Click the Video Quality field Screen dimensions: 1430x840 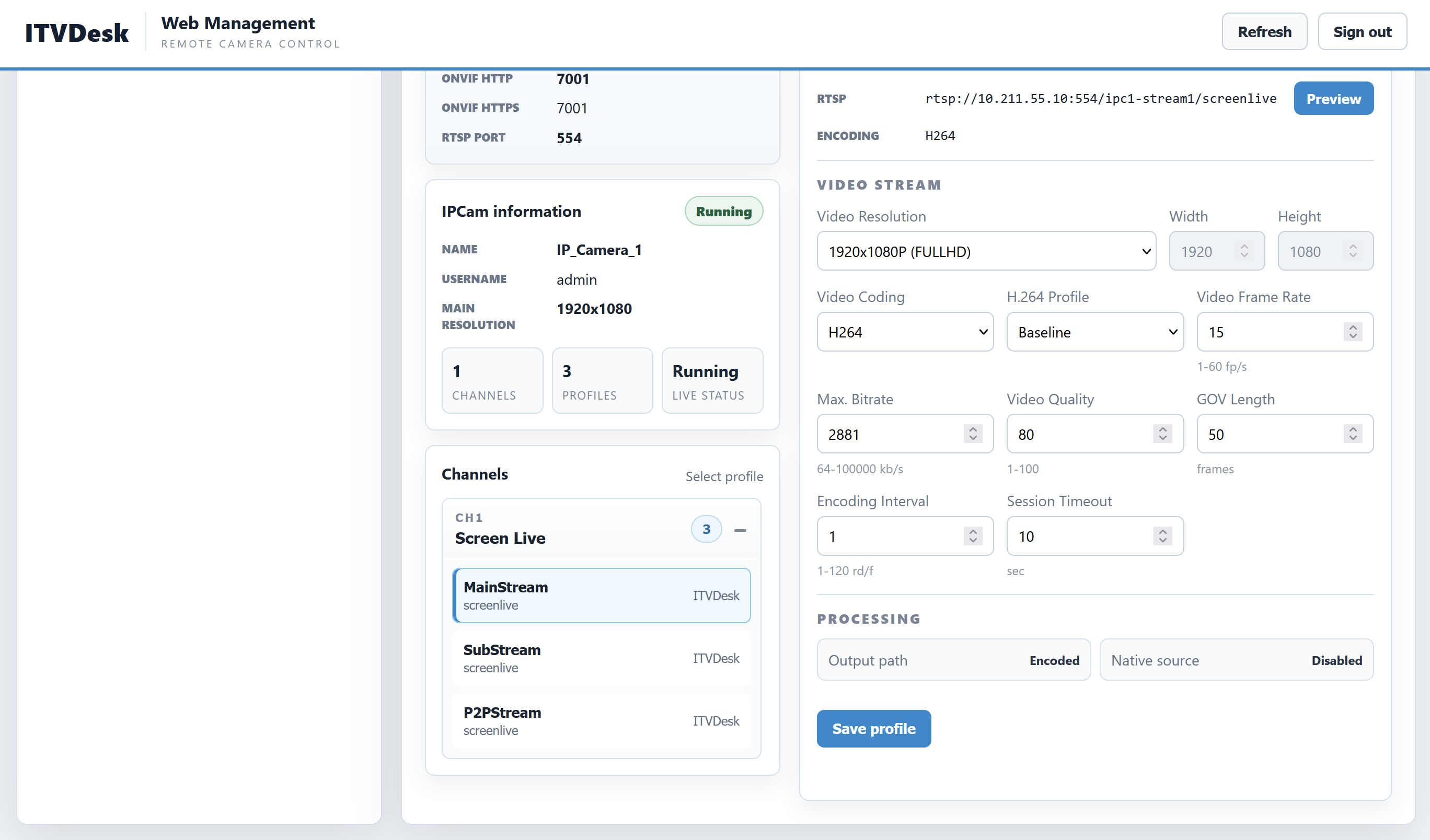click(x=1094, y=435)
